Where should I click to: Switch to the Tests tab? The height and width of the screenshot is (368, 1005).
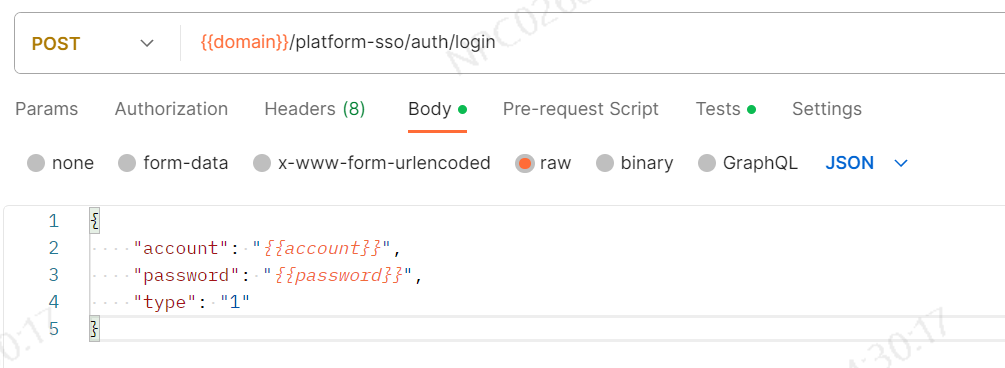click(726, 109)
